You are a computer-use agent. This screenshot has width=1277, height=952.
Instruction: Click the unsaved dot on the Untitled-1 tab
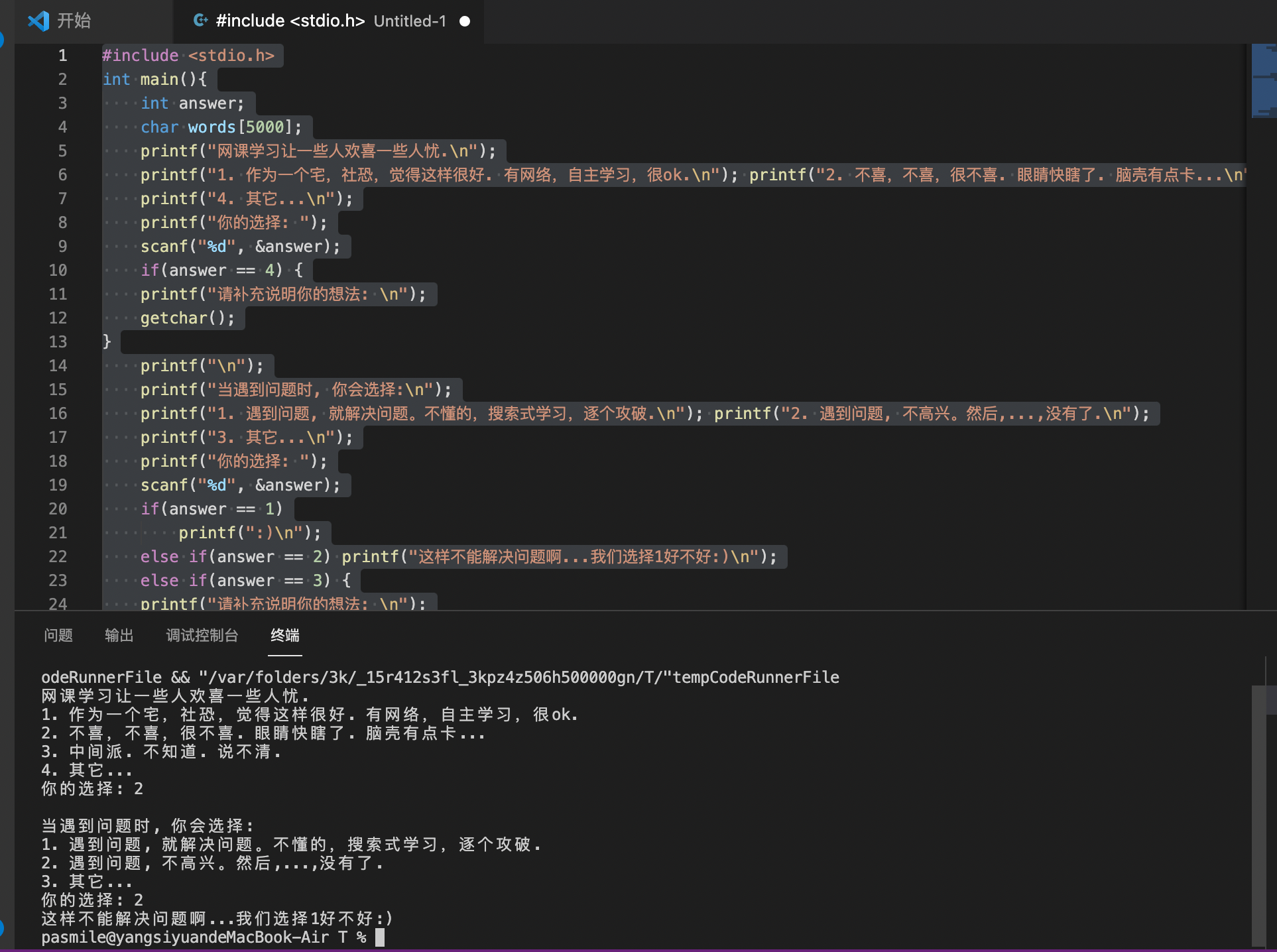465,21
